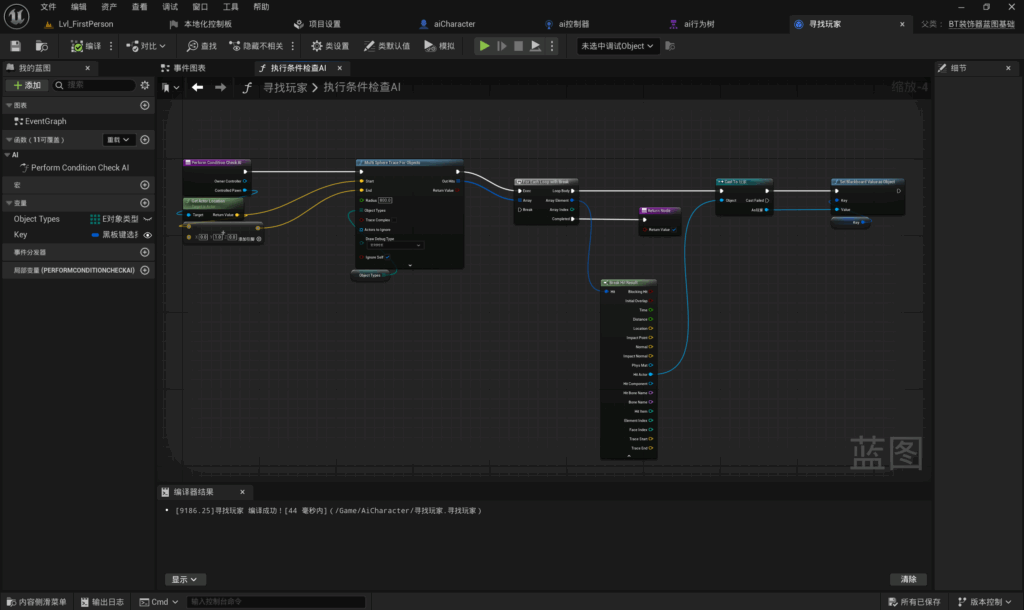Open My Blueprint settings gear
Screen dimensions: 1024x610
145,86
